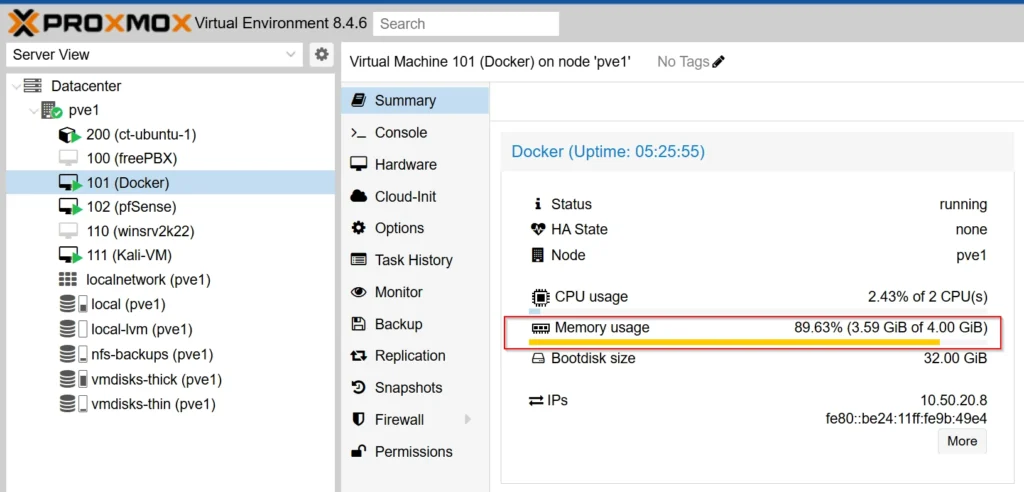The width and height of the screenshot is (1024, 492).
Task: Click the freePBX VM monitor icon
Action: pos(68,158)
